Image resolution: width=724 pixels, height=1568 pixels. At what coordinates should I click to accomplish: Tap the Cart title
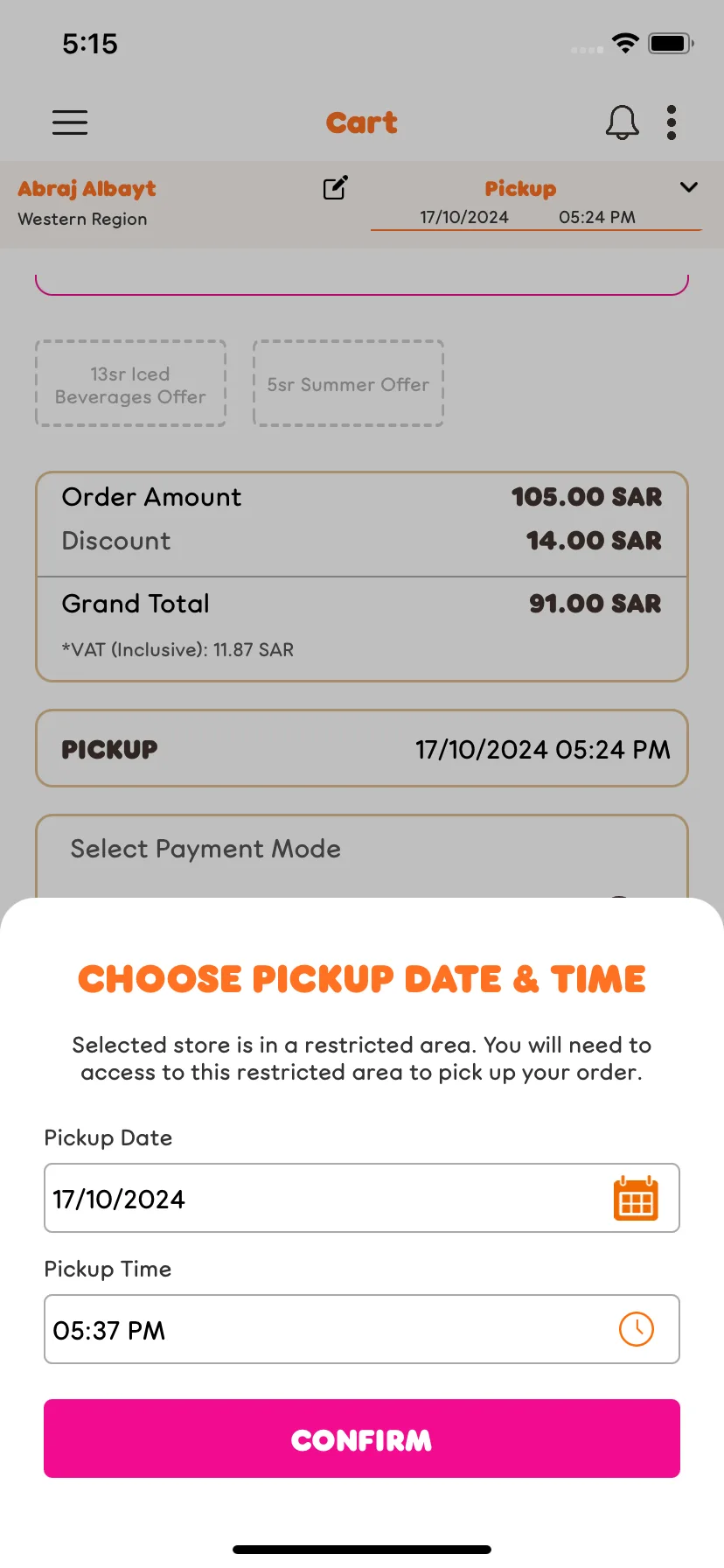(362, 122)
